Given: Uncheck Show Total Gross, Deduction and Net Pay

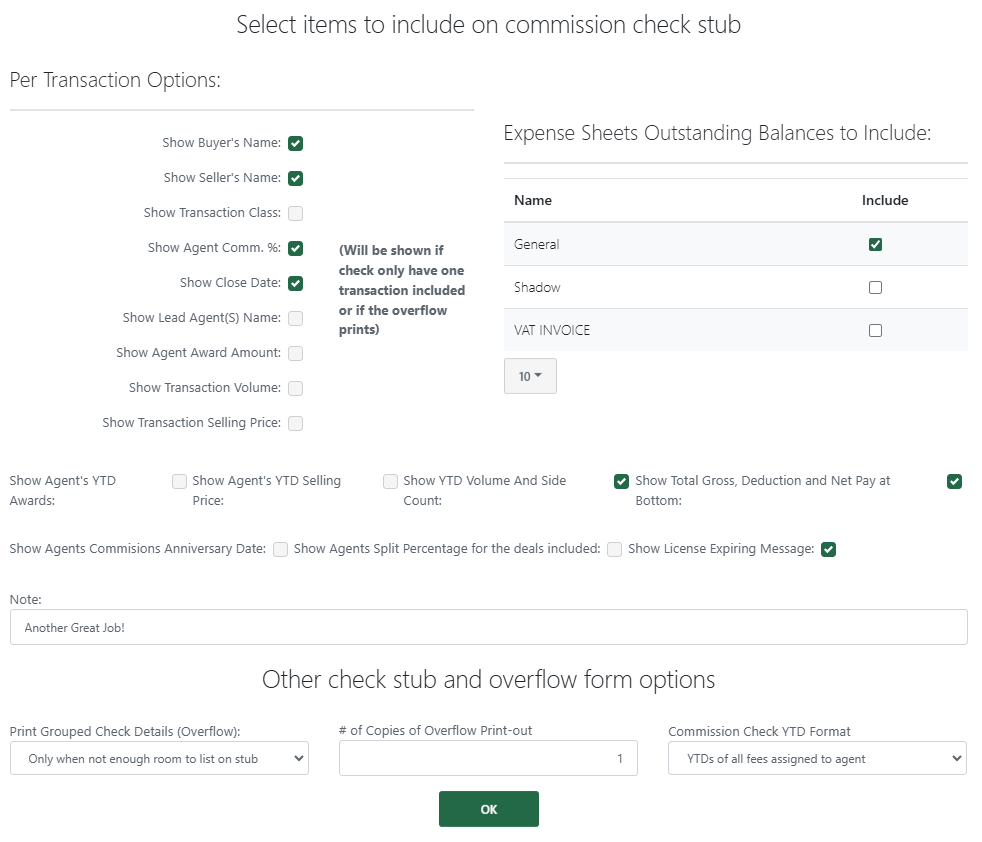Looking at the screenshot, I should click(x=621, y=481).
